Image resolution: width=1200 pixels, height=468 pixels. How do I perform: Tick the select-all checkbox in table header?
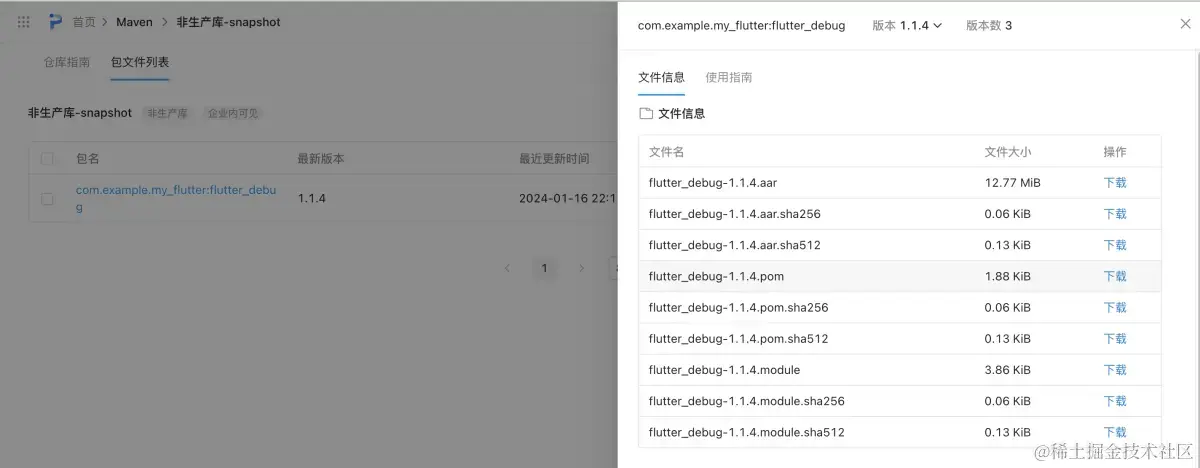click(x=47, y=158)
